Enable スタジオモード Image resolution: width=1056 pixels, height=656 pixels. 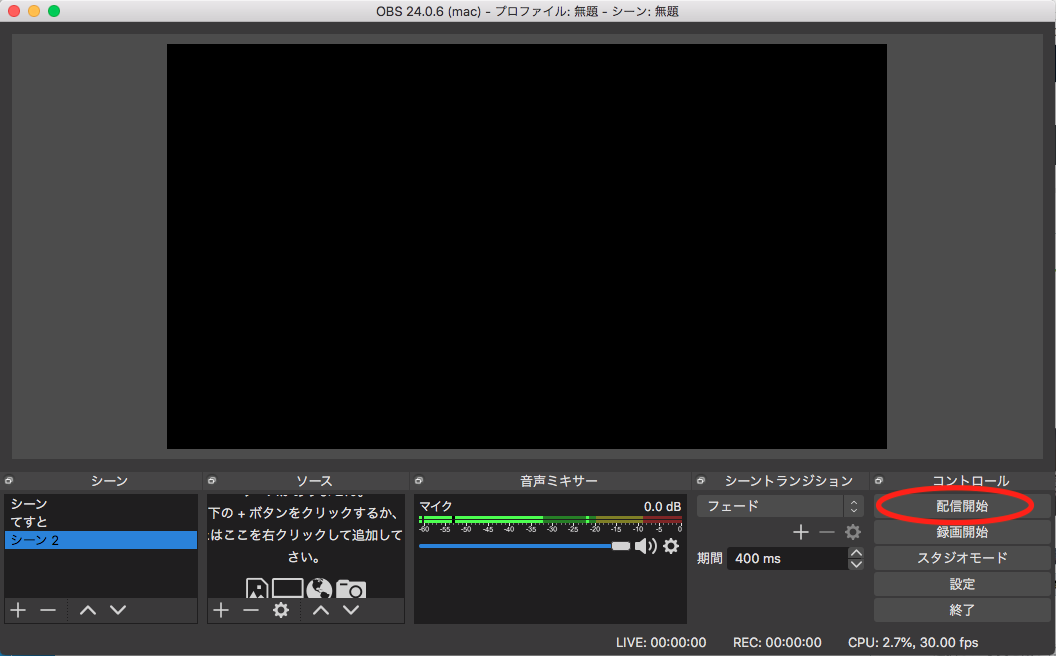[x=962, y=557]
